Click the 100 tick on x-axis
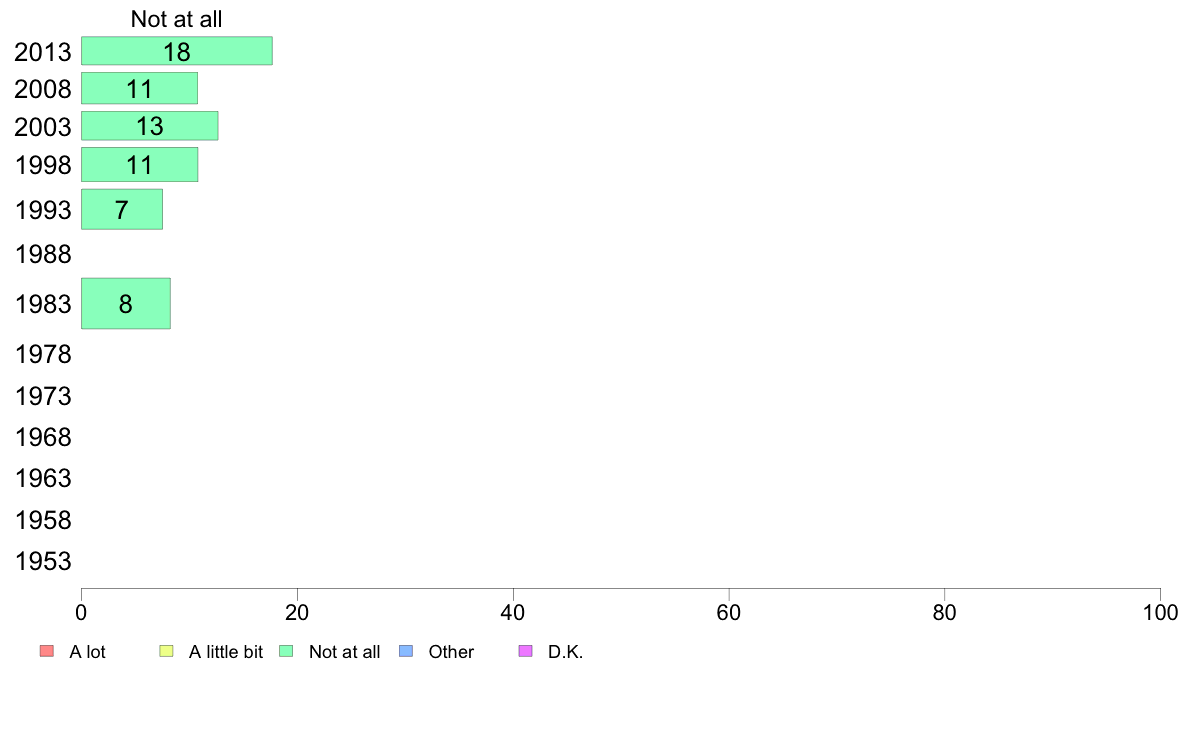Image resolution: width=1188 pixels, height=736 pixels. coord(1160,612)
